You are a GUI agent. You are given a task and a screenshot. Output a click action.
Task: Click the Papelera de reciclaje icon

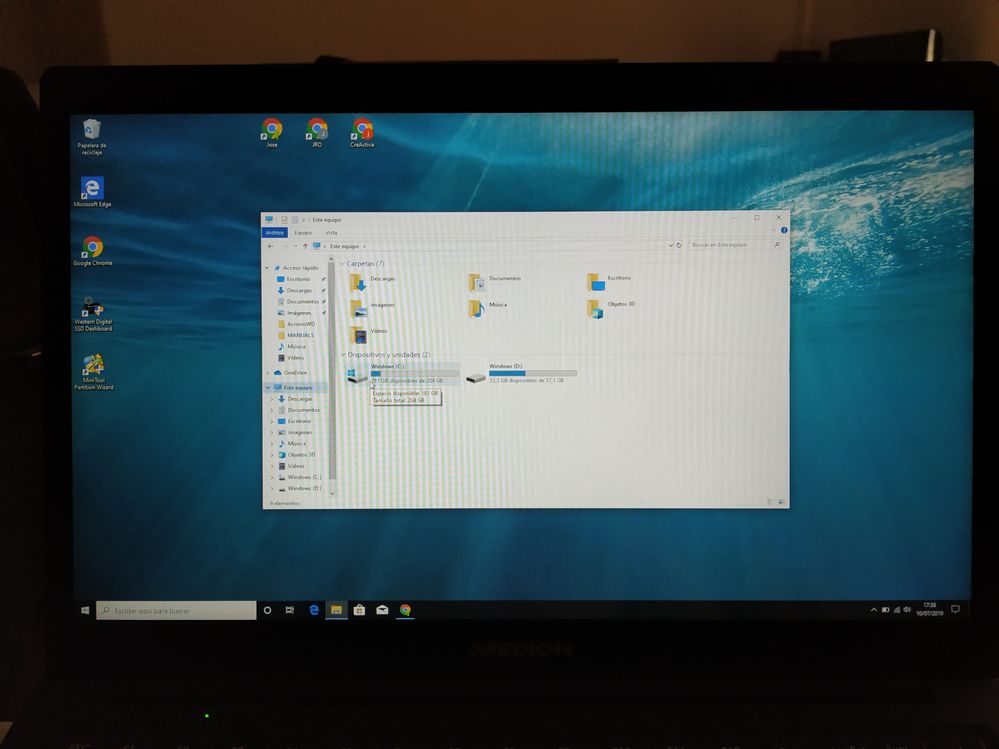tap(92, 130)
